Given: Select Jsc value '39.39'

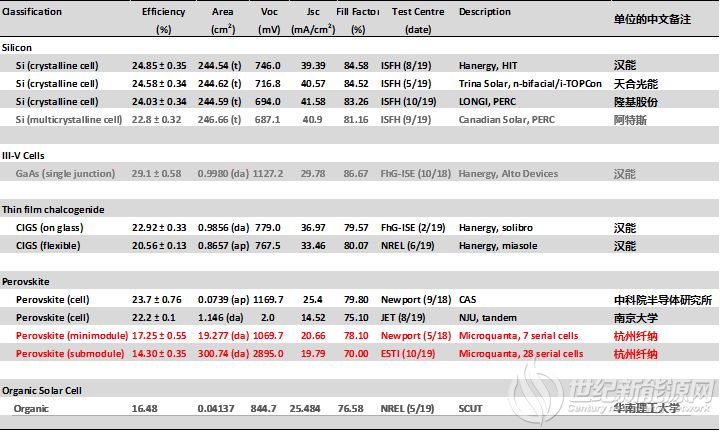Looking at the screenshot, I should point(313,66).
